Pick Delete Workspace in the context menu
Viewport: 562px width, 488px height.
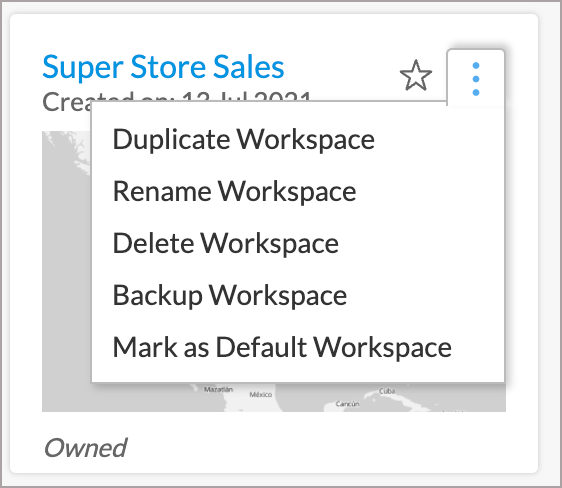click(225, 243)
